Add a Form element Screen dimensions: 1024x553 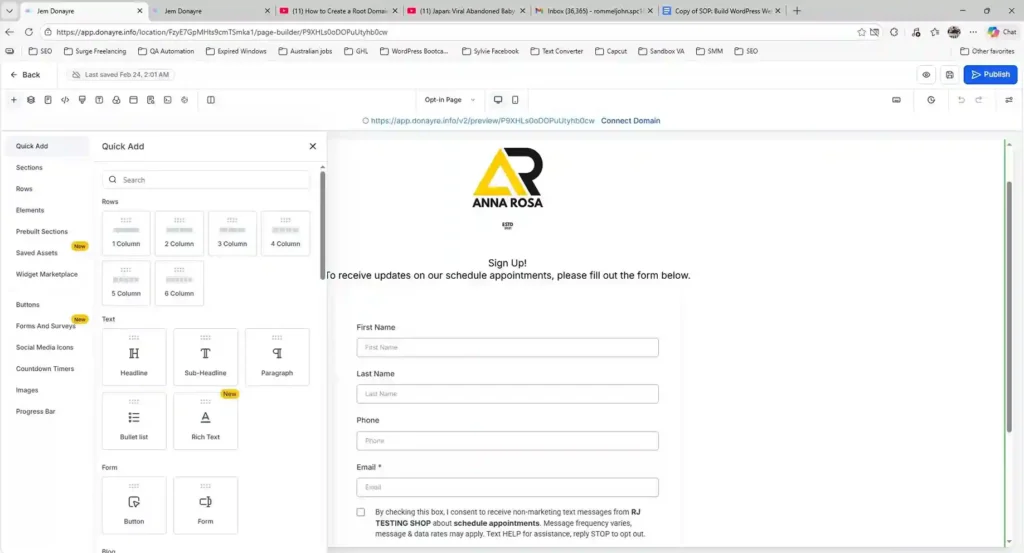[205, 505]
